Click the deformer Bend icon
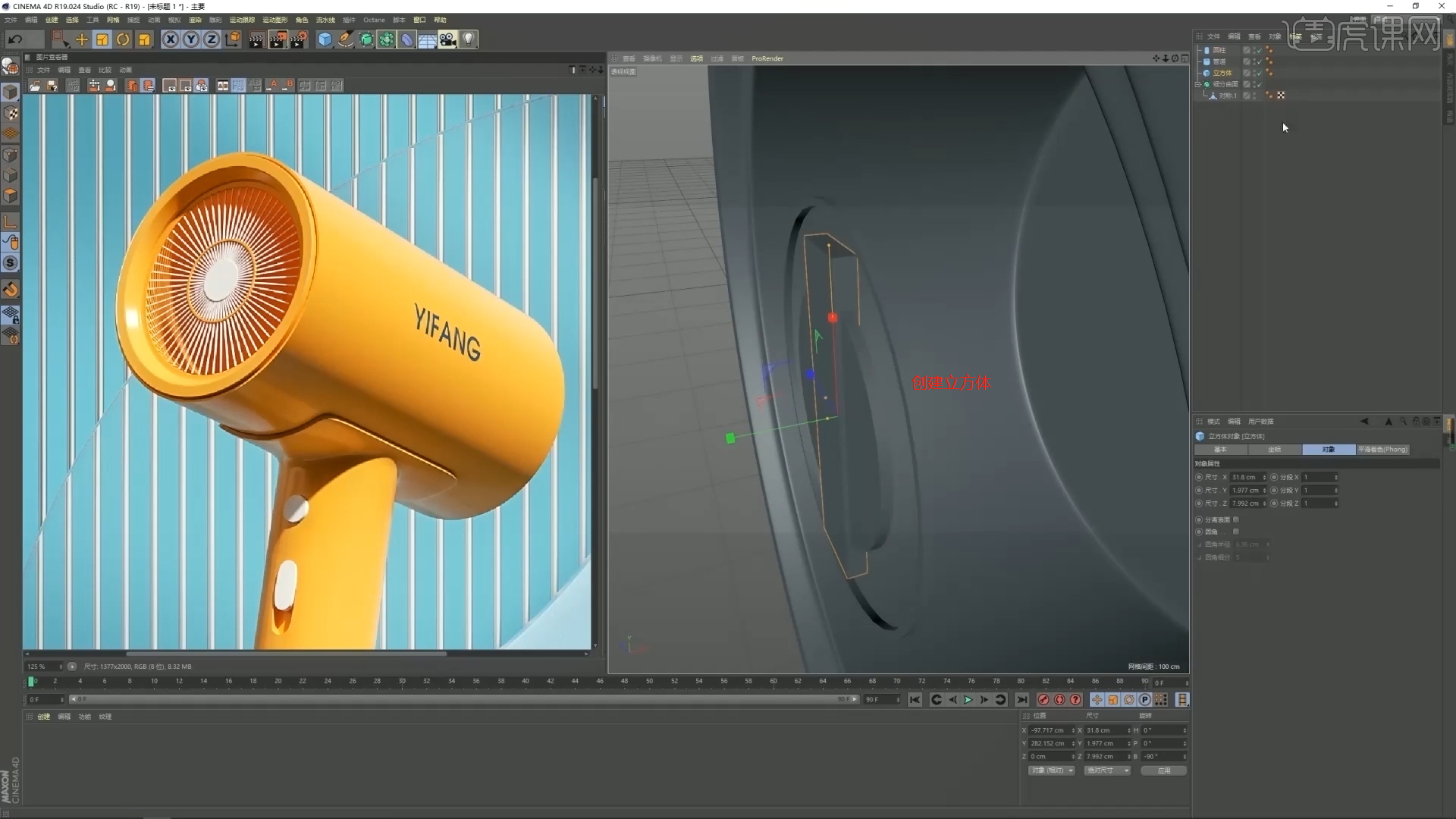Viewport: 1456px width, 819px height. click(x=407, y=39)
